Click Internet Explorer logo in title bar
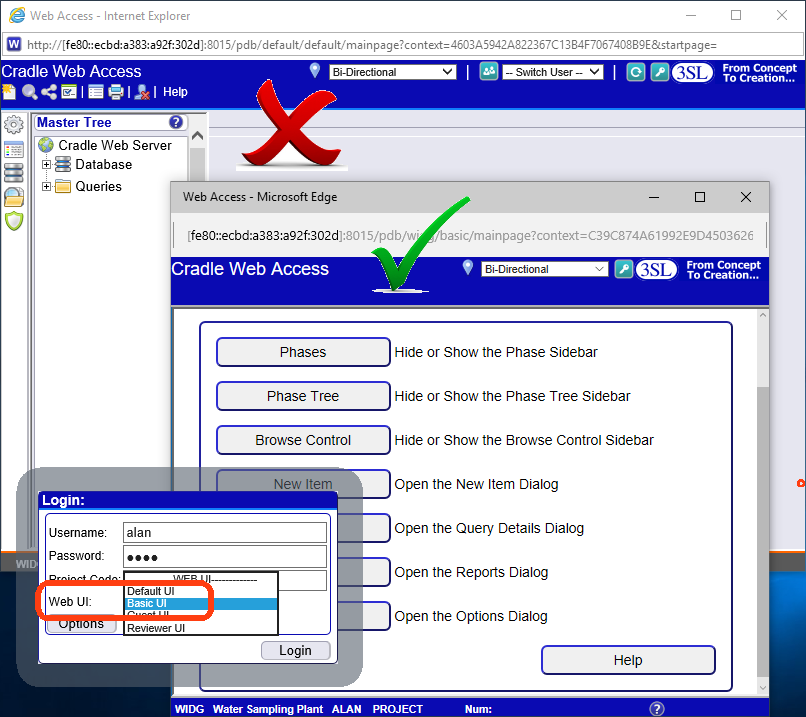 point(16,15)
